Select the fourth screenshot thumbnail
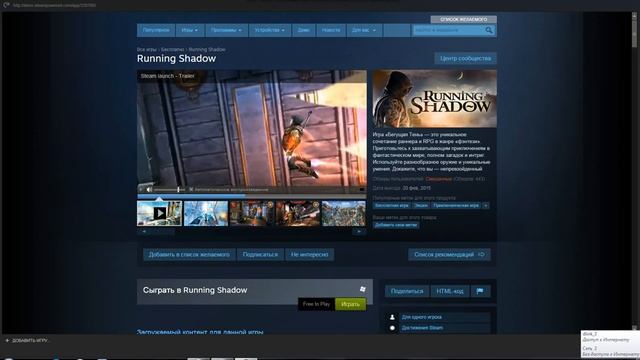Viewport: 640px width, 360px height. (x=298, y=213)
